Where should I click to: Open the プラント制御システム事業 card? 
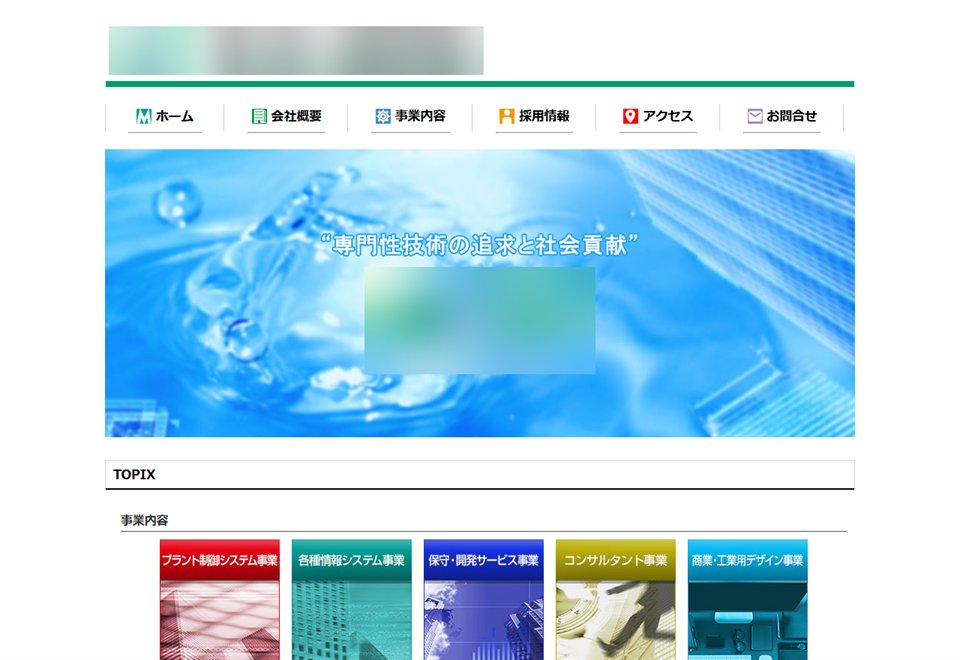tap(220, 599)
